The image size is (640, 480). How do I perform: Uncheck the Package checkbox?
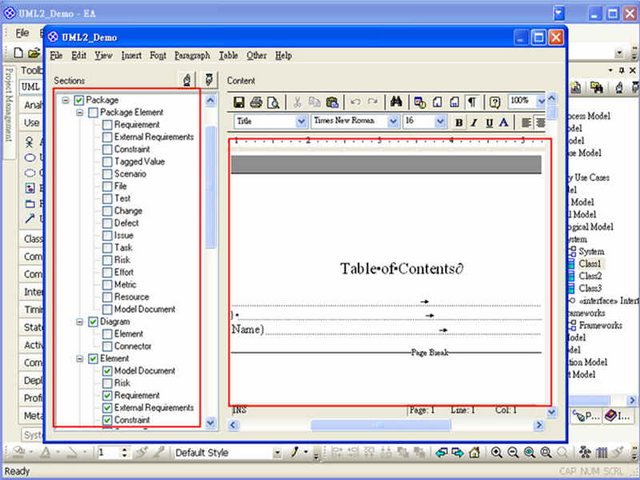coord(79,100)
